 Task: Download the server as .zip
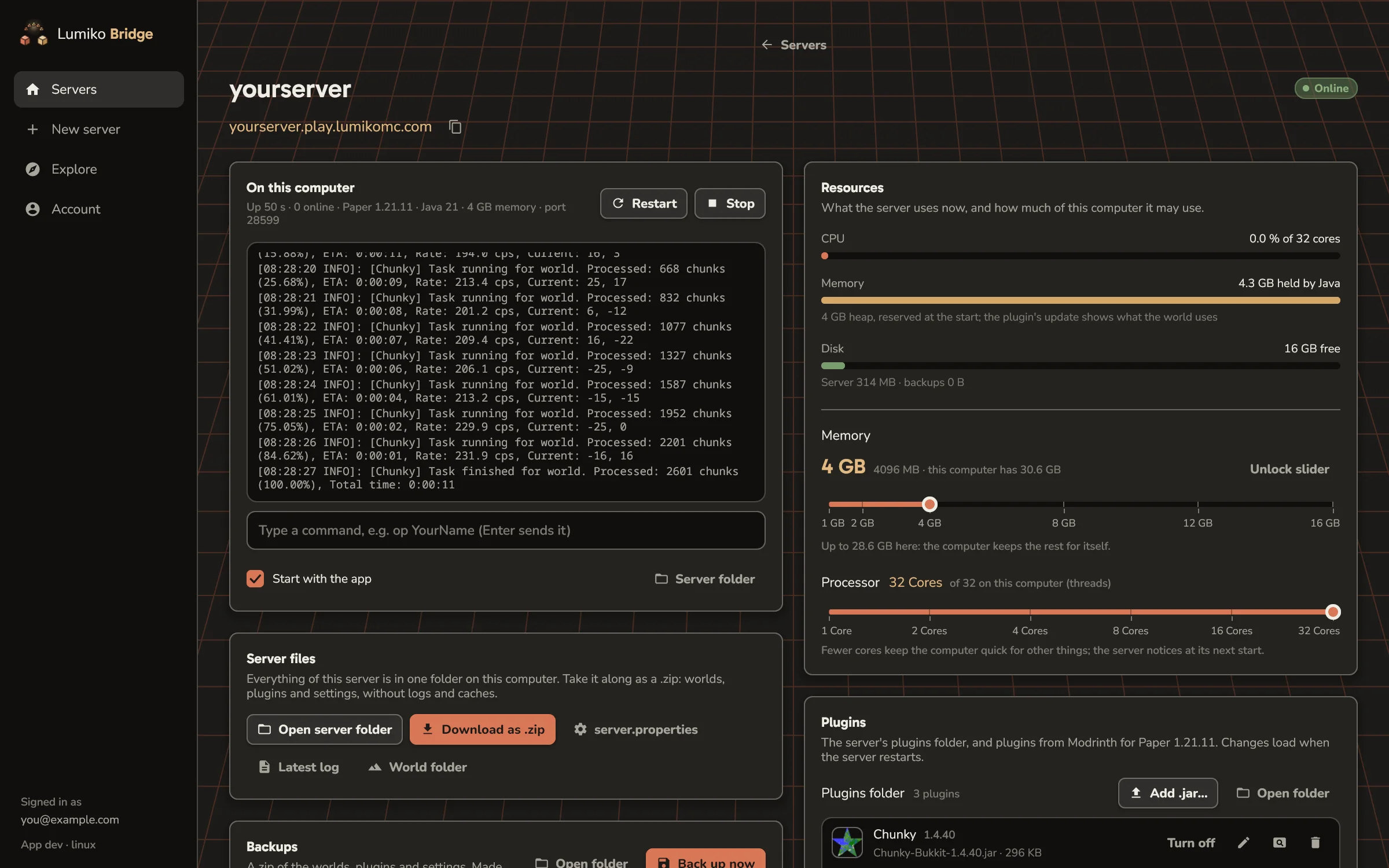coord(483,729)
